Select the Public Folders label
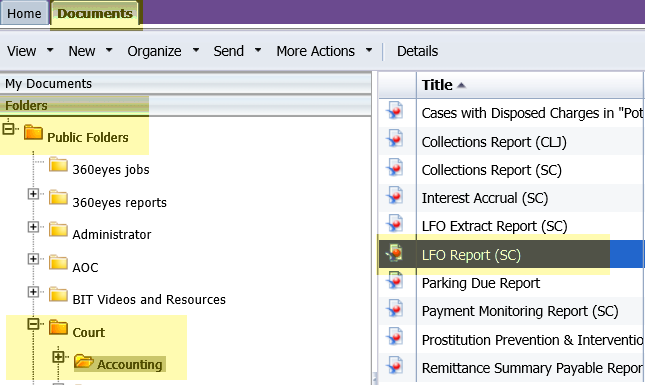 (x=88, y=137)
